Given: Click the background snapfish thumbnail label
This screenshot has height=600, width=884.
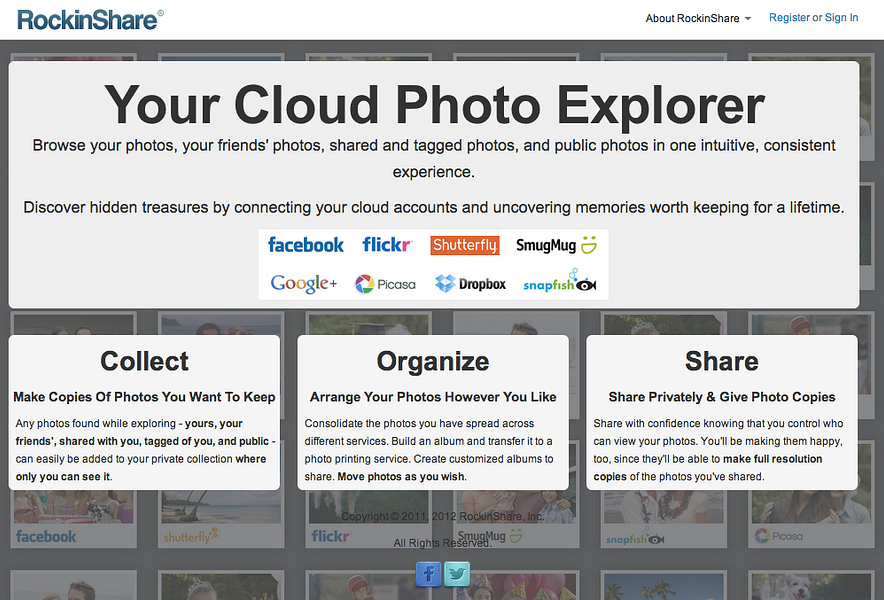Looking at the screenshot, I should point(635,537).
